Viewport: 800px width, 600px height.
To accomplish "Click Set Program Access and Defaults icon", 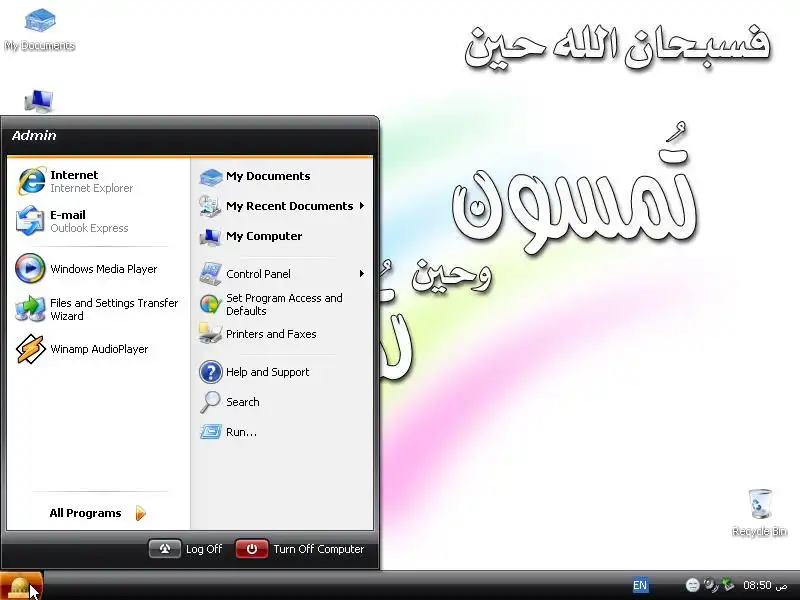I will (x=210, y=304).
